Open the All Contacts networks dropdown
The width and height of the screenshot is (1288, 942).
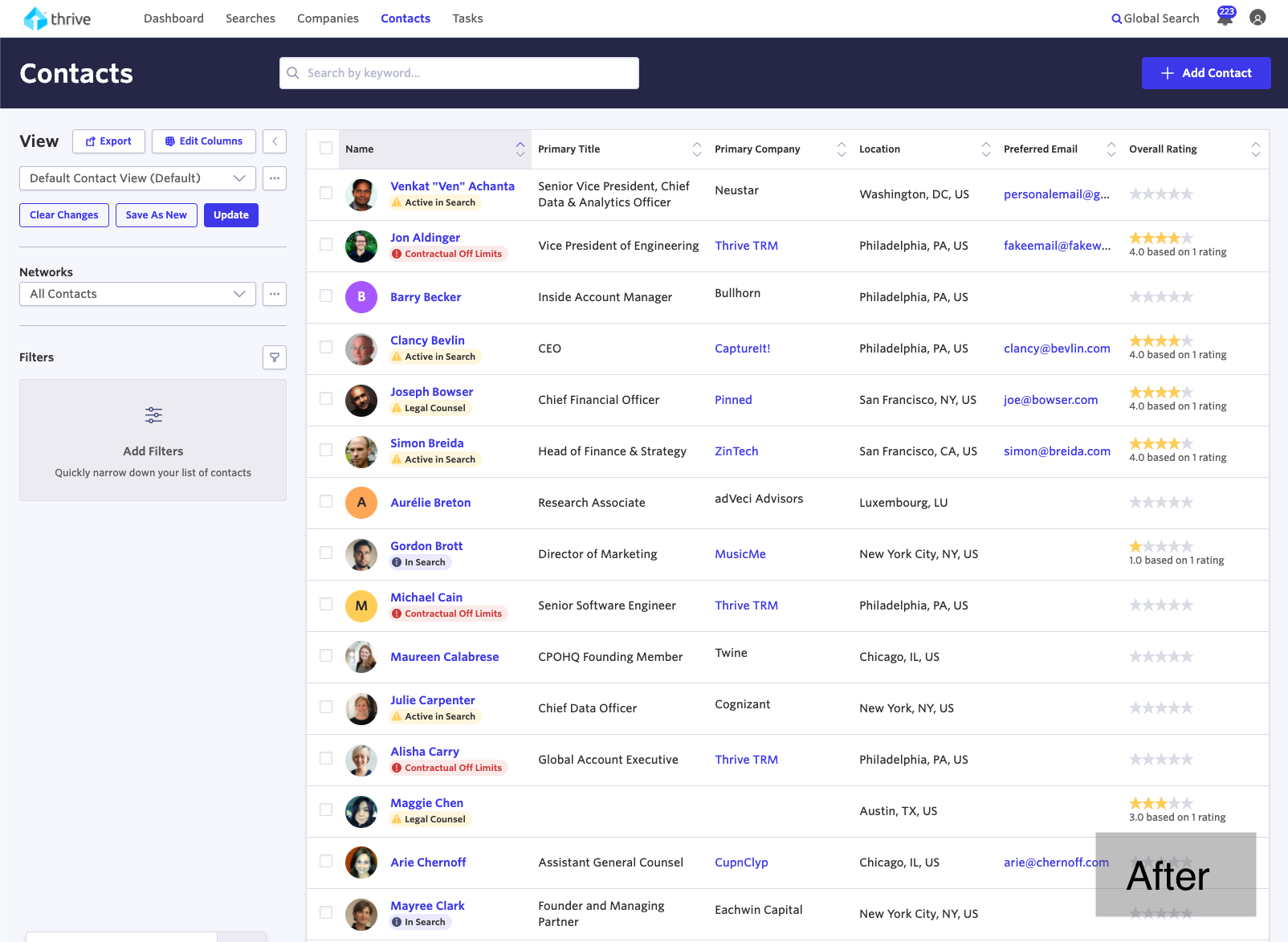(x=137, y=294)
